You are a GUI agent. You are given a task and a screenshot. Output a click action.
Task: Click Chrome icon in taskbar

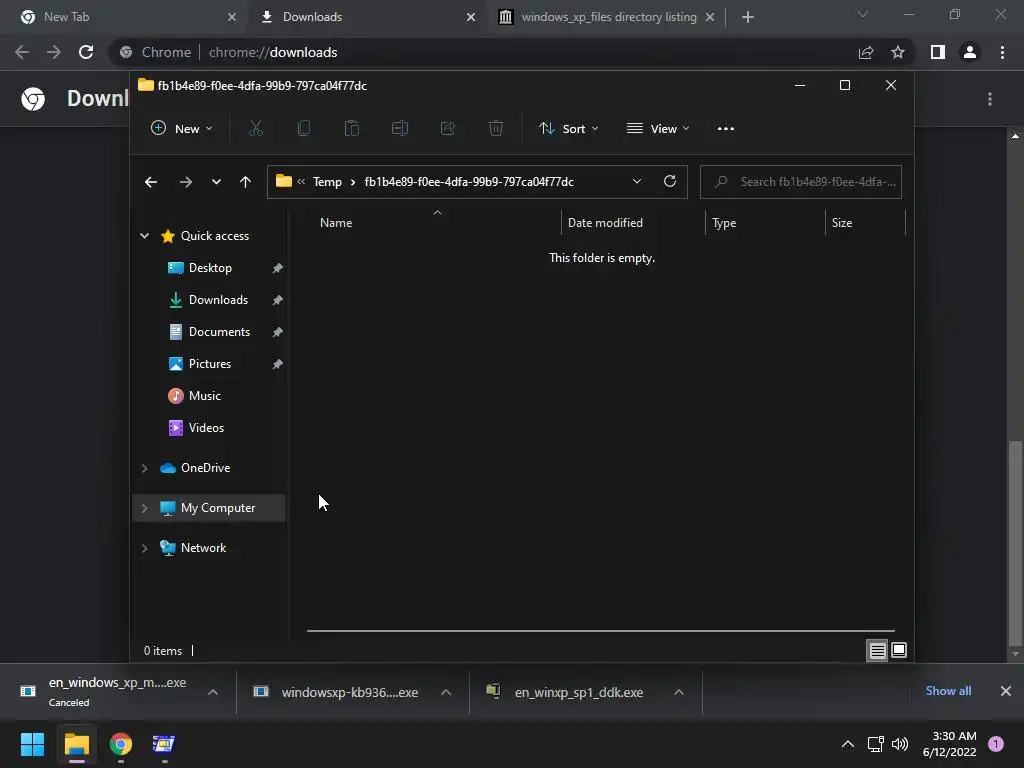coord(121,744)
